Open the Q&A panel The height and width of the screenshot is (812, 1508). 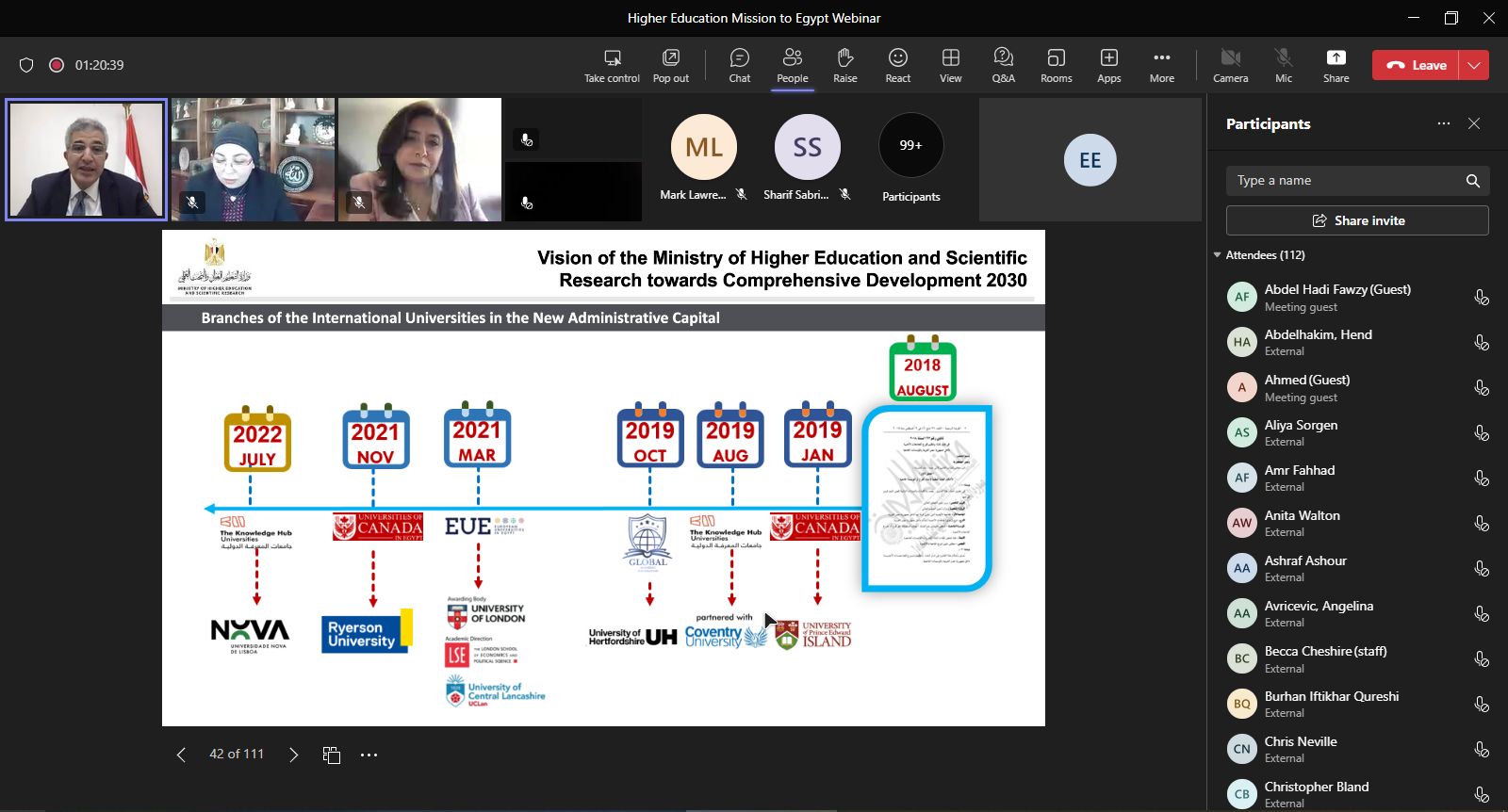(x=1003, y=65)
